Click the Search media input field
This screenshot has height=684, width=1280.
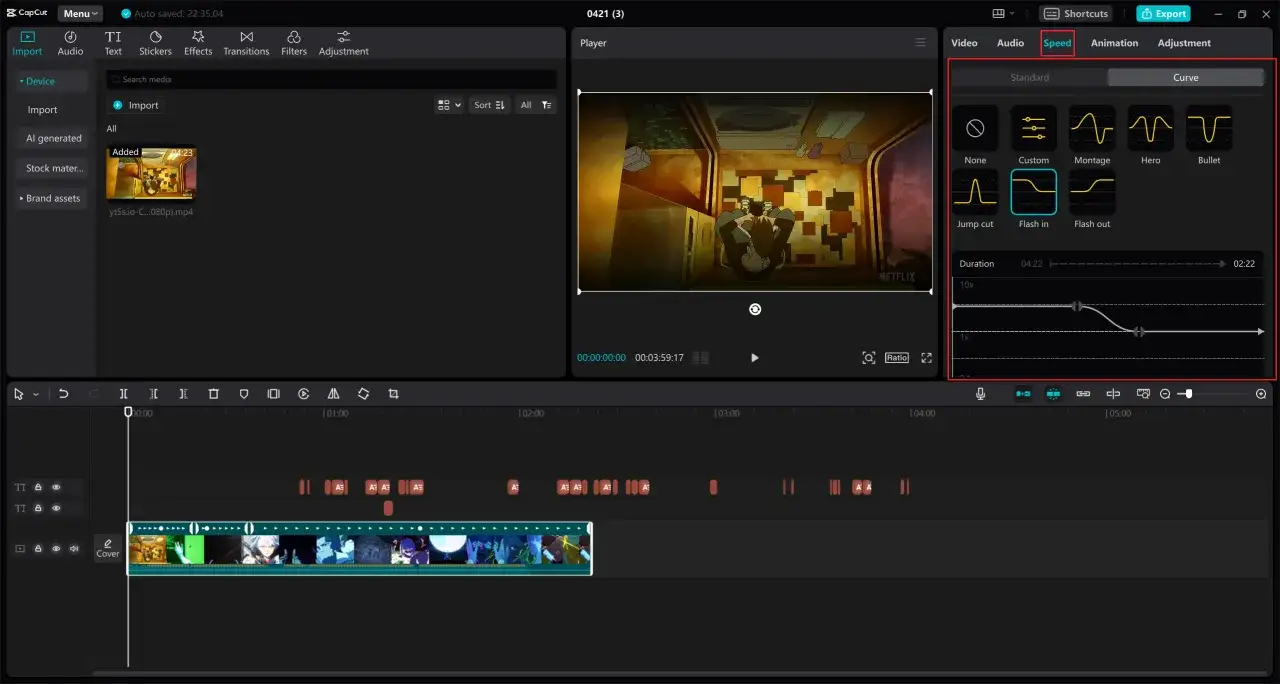tap(330, 79)
